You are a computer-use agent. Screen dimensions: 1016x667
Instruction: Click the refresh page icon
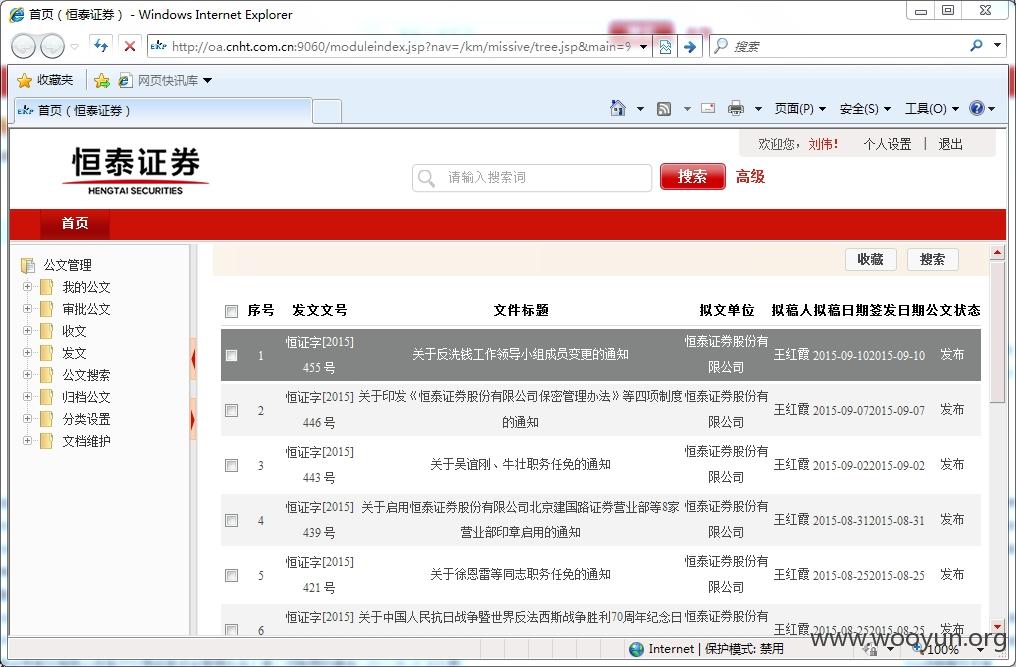pos(101,45)
